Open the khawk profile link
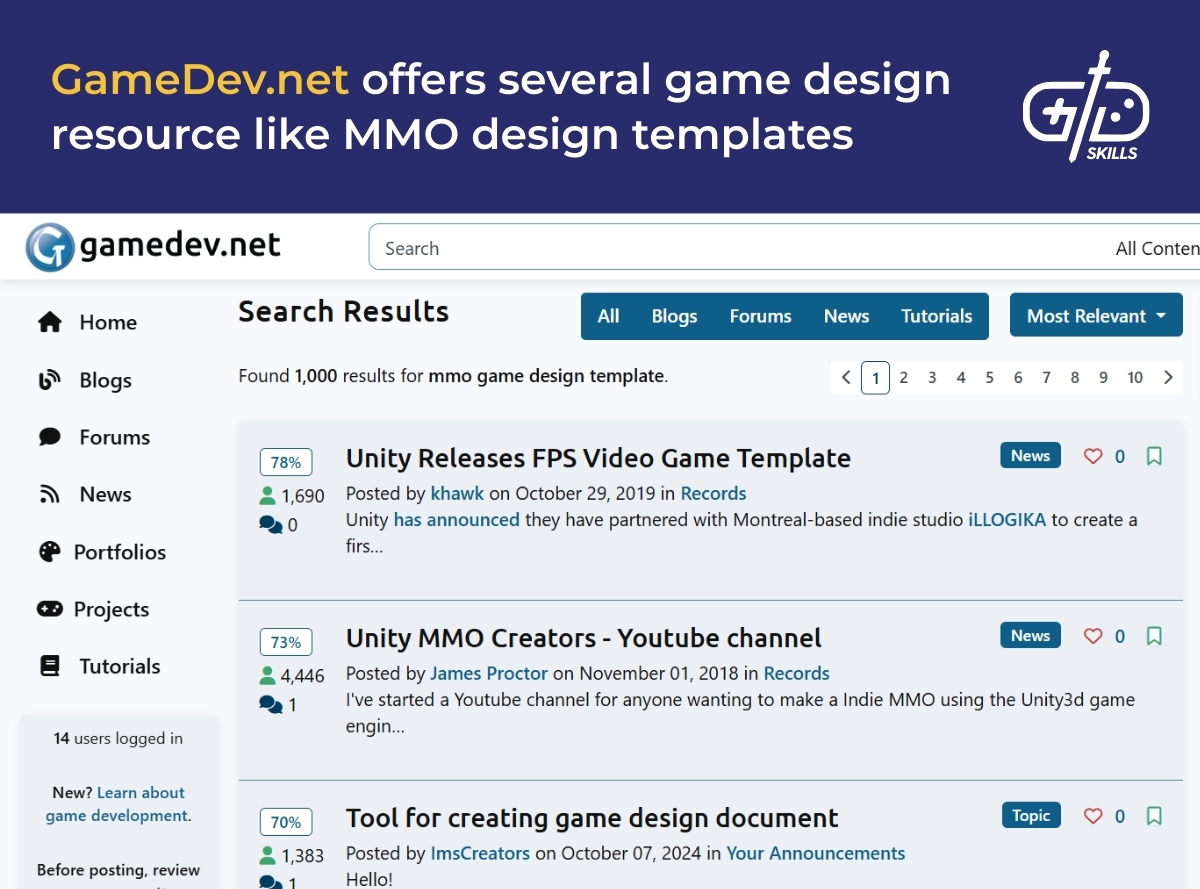The image size is (1200, 889). pos(457,493)
